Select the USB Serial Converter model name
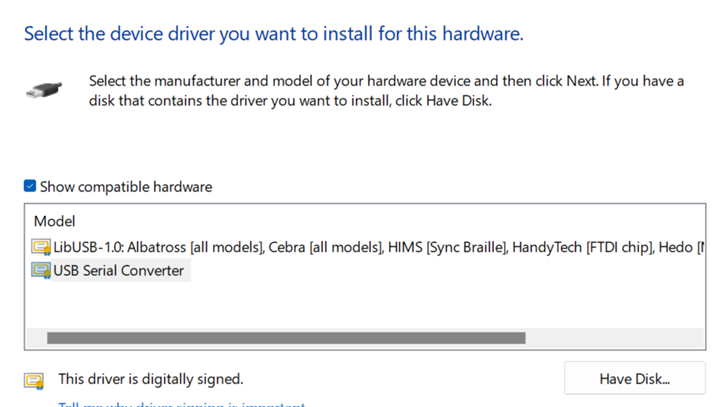 point(119,270)
